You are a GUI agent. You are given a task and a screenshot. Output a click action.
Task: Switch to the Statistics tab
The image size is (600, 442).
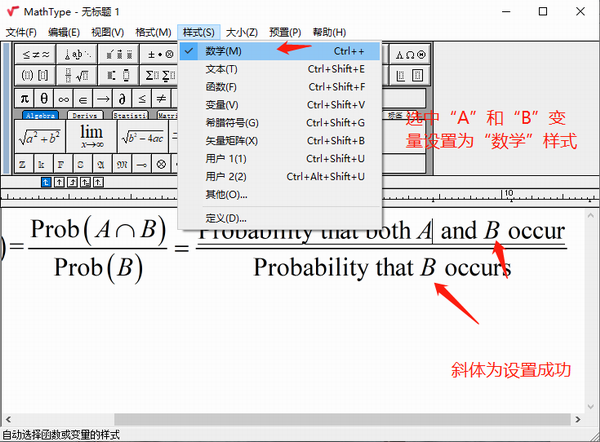(x=130, y=115)
